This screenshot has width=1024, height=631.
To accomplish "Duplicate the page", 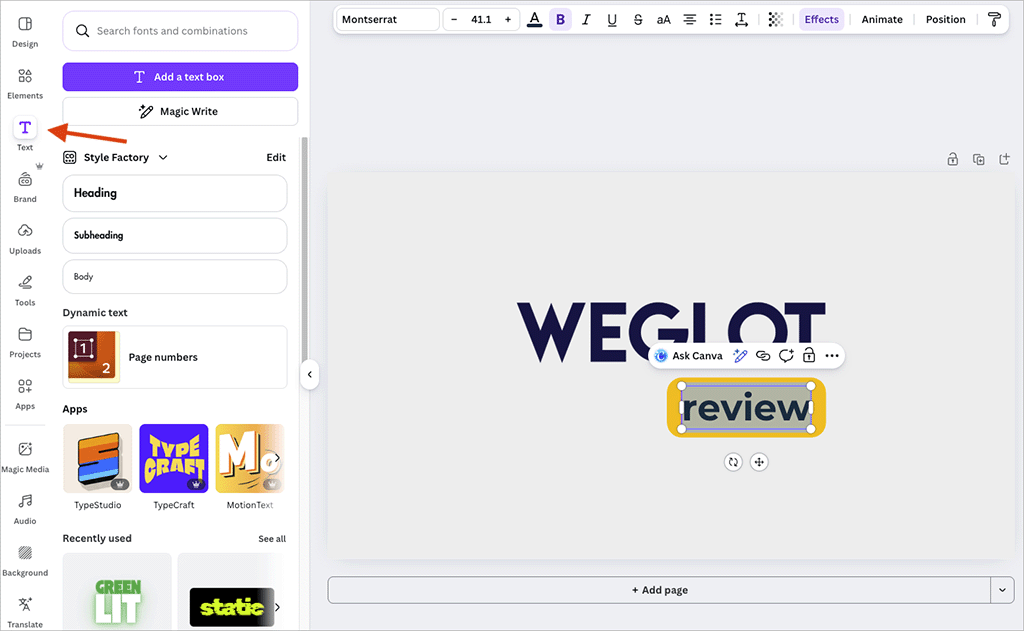I will 978,159.
